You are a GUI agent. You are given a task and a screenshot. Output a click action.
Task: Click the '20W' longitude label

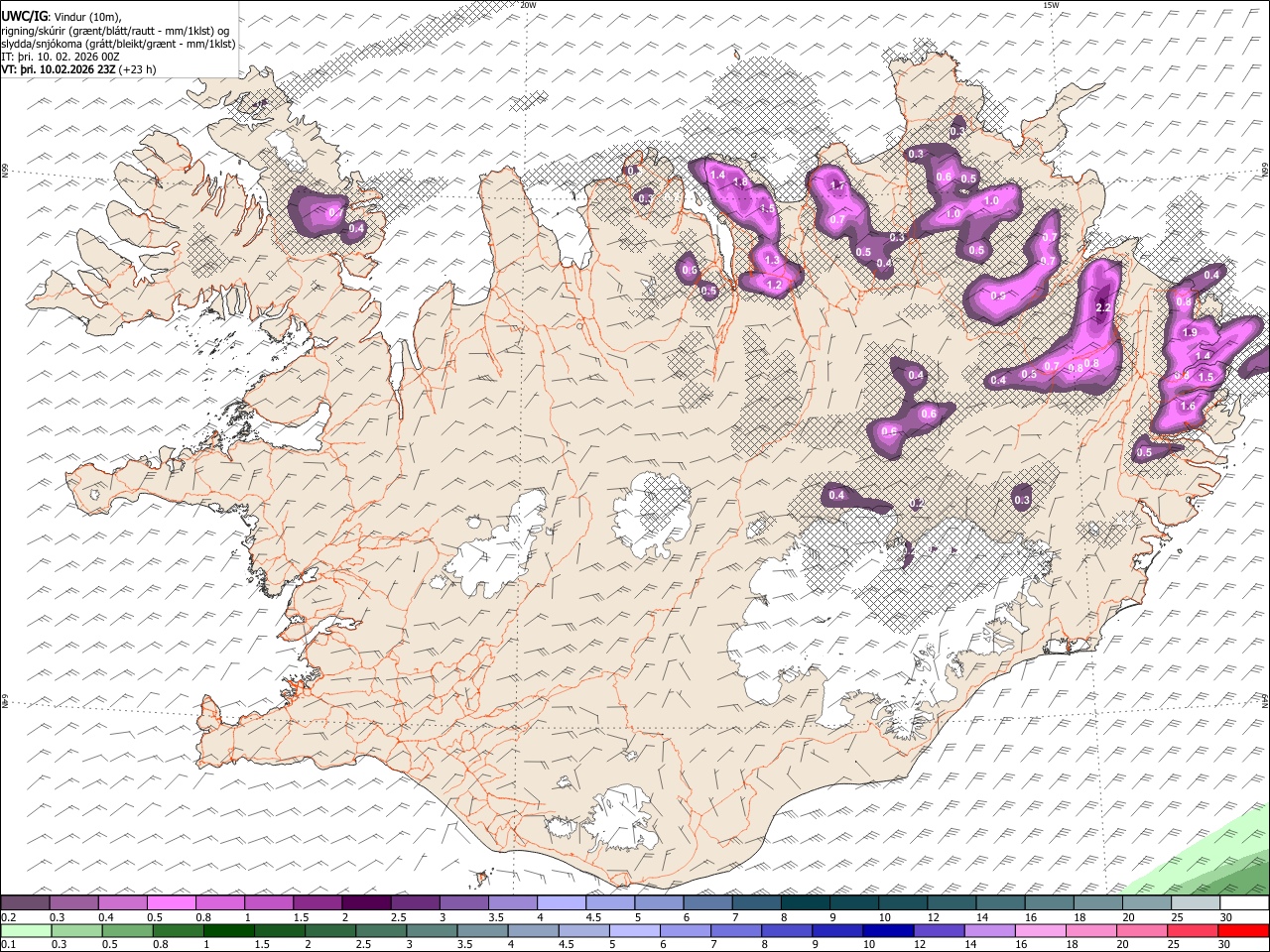point(528,5)
